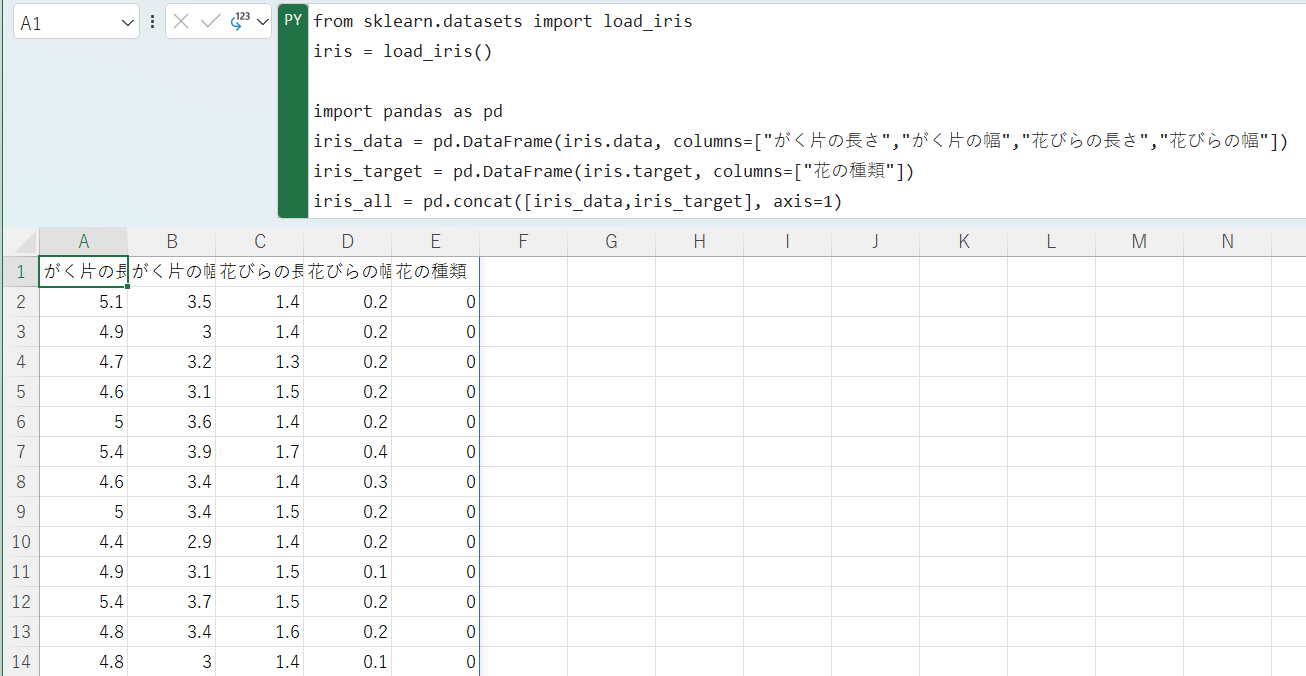The width and height of the screenshot is (1306, 676).
Task: Select the first 0 value in column E
Action: click(x=435, y=301)
